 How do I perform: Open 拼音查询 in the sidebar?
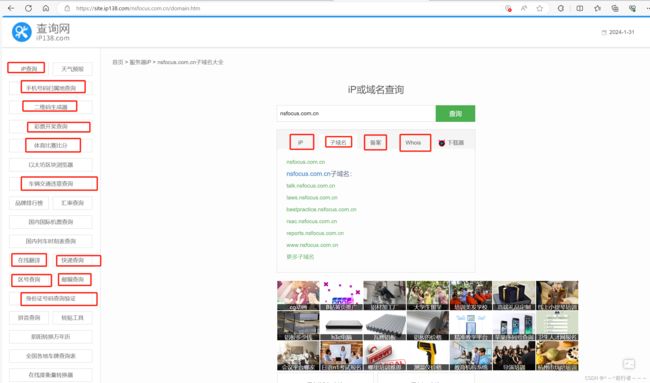point(29,318)
